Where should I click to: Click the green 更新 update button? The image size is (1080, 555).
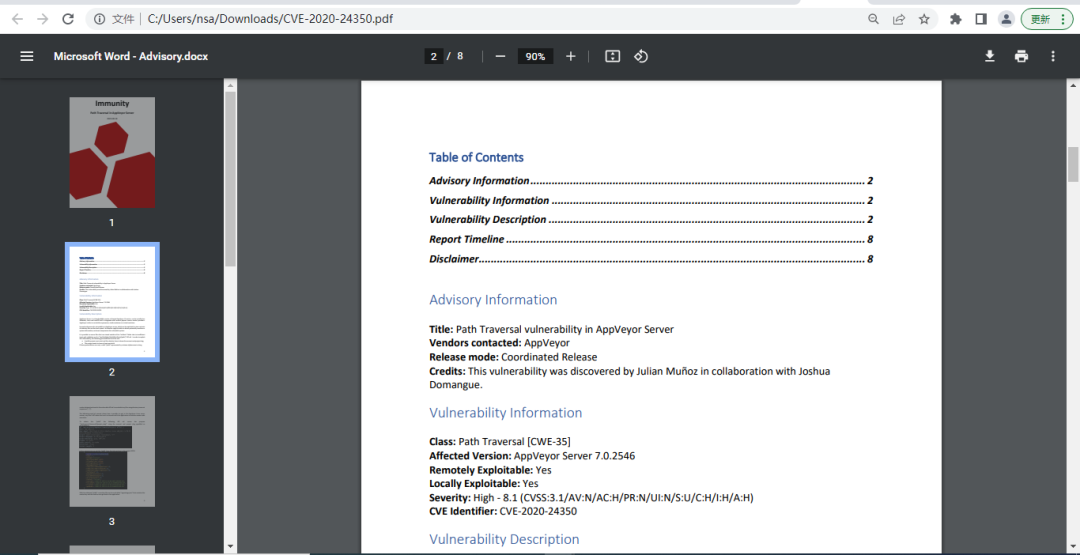(1046, 19)
